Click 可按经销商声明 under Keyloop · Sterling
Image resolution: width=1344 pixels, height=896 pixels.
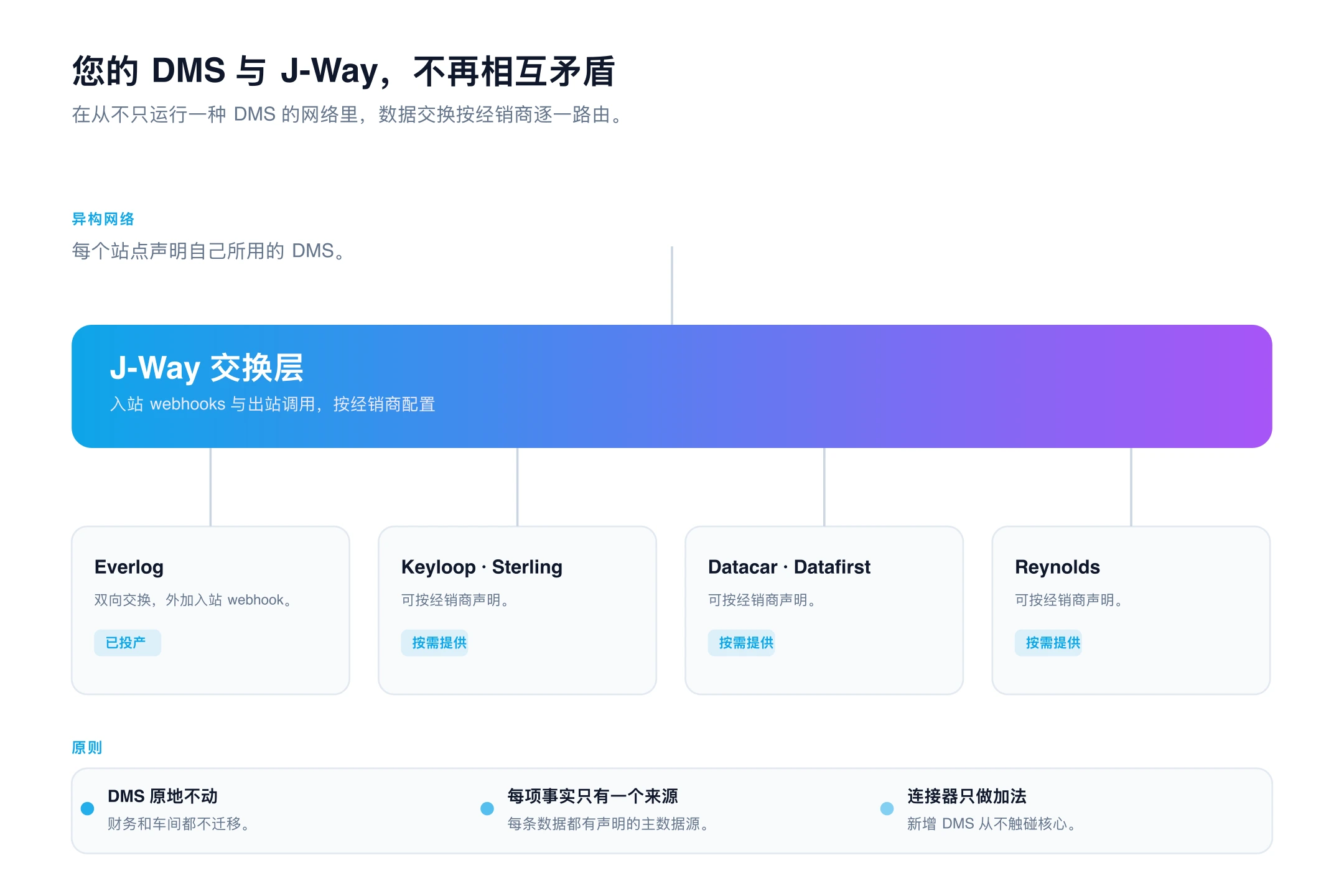(x=455, y=600)
